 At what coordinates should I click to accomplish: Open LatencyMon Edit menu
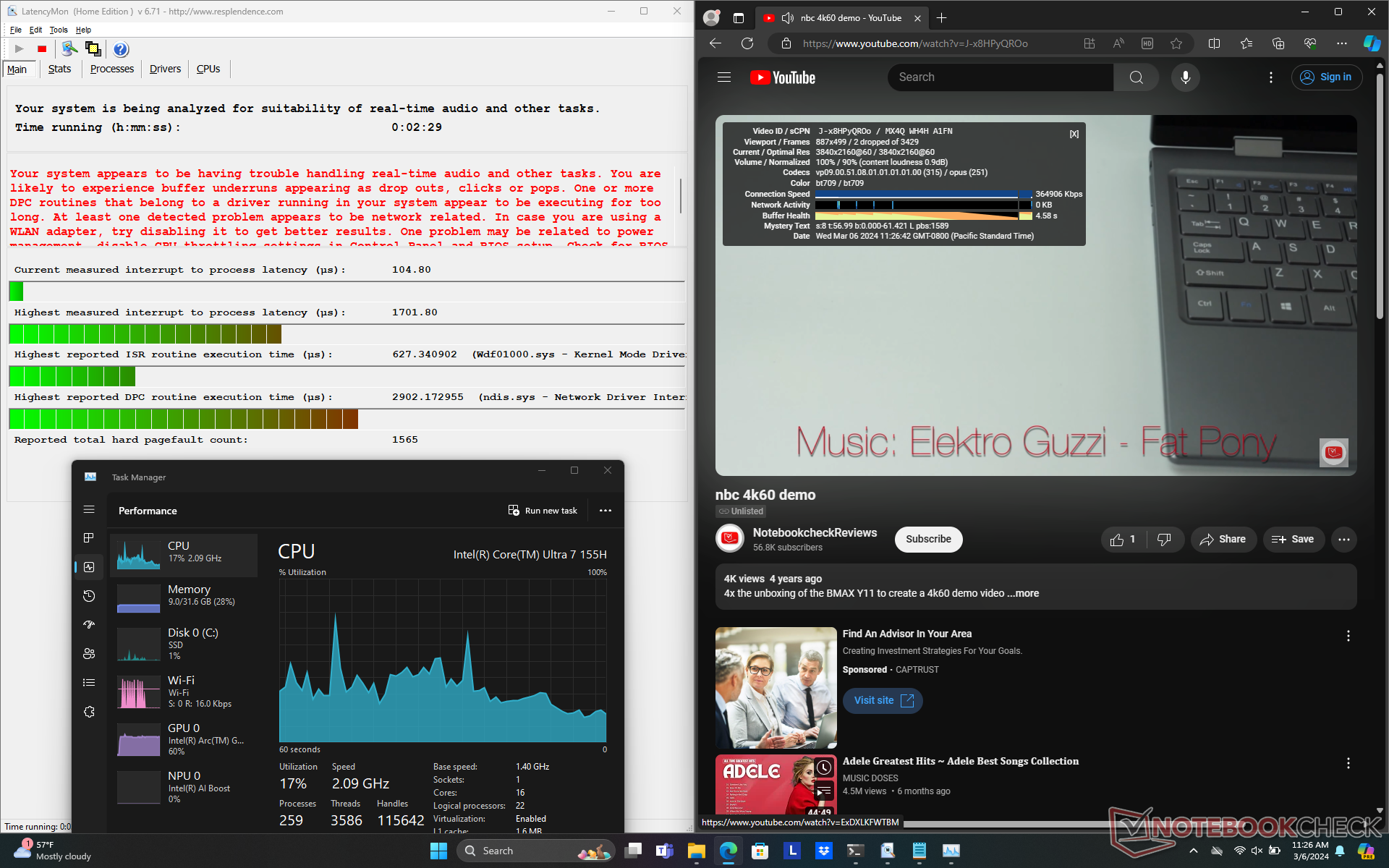(x=35, y=30)
